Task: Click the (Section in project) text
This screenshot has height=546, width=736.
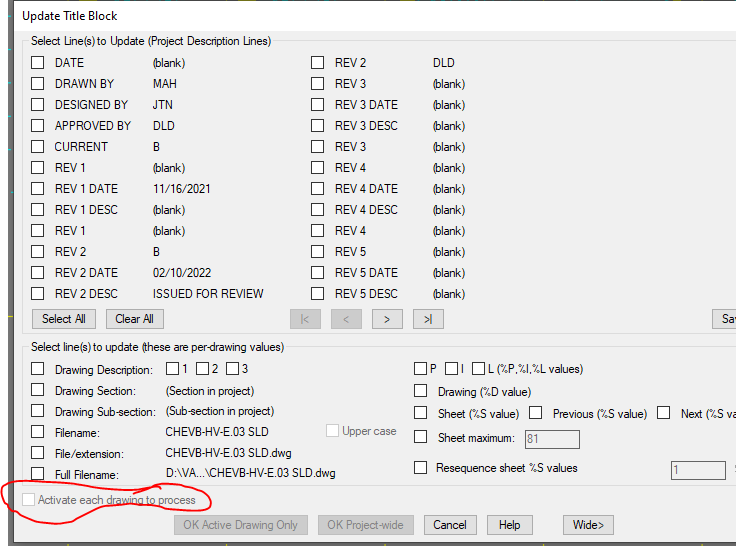Action: click(210, 391)
